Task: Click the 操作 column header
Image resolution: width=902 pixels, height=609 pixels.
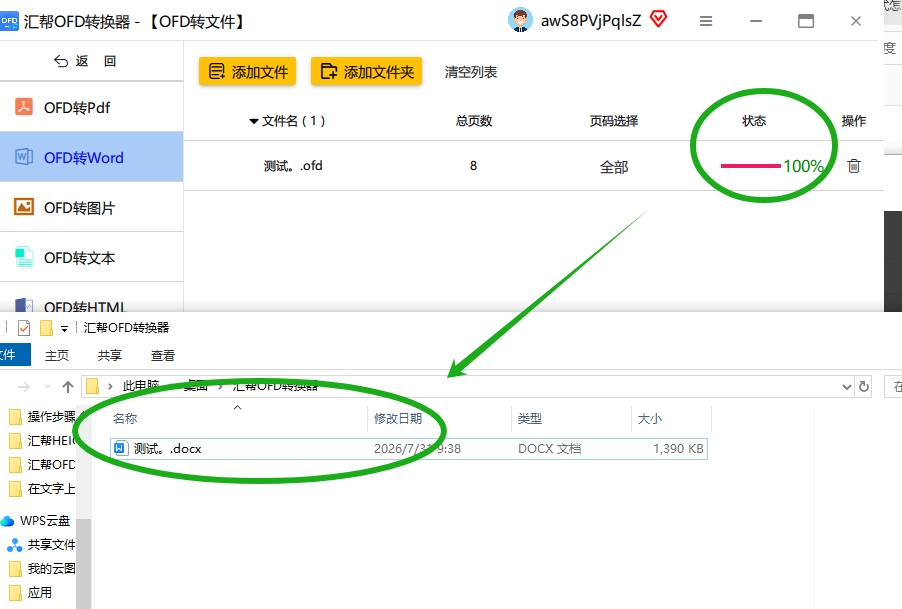Action: click(x=854, y=121)
